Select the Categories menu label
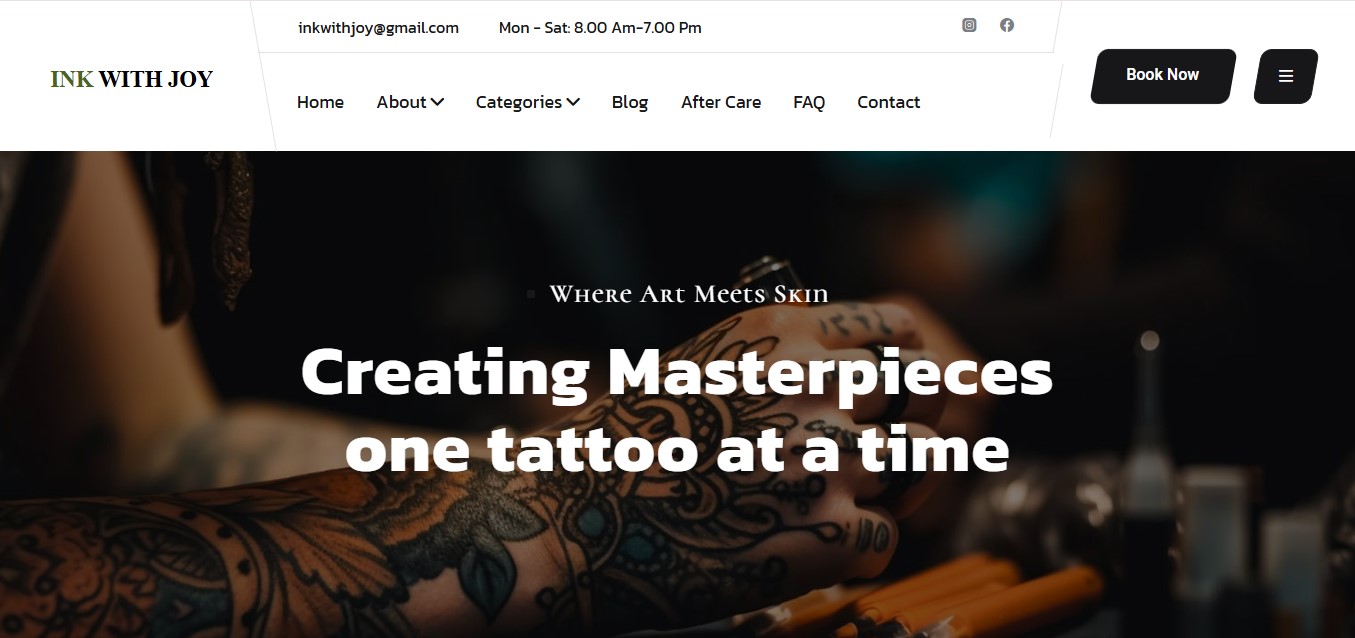The width and height of the screenshot is (1355, 638). click(519, 102)
